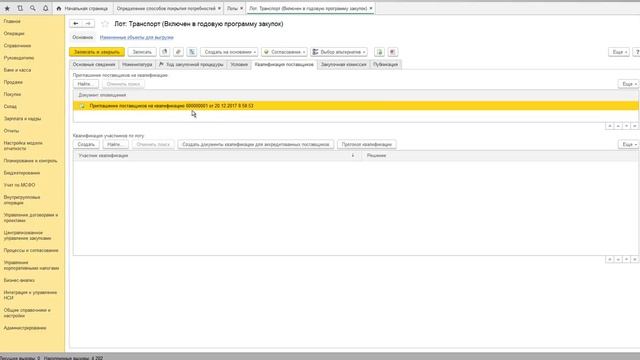Viewport: 640px width, 360px height.
Task: Open Еще menu of the invitations list
Action: 629,84
